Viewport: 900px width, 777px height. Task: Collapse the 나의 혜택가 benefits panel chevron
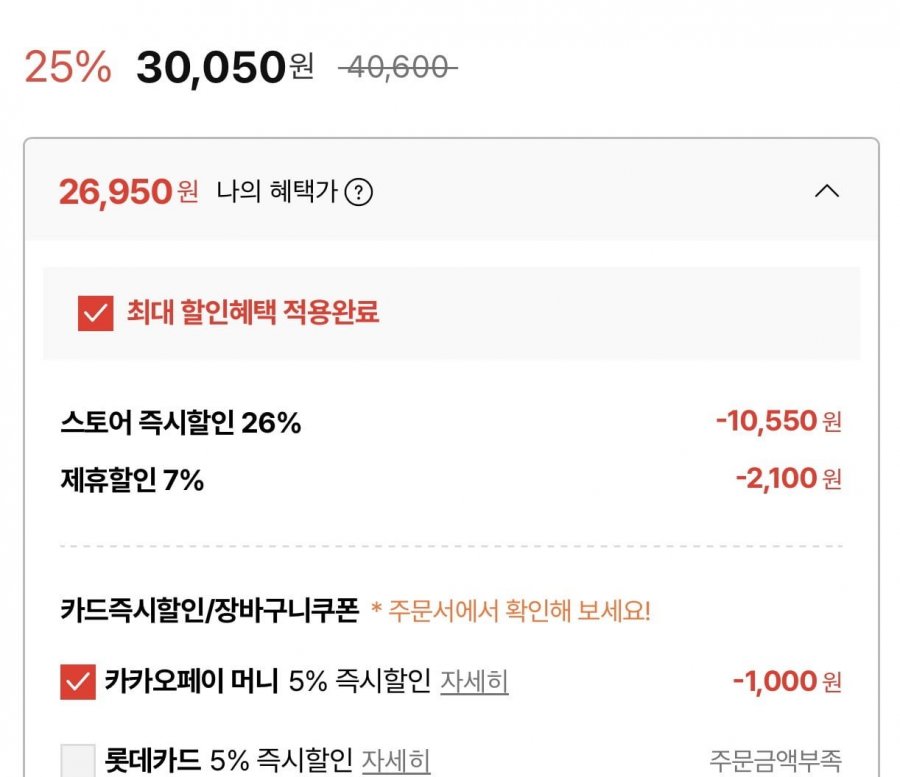(x=827, y=191)
